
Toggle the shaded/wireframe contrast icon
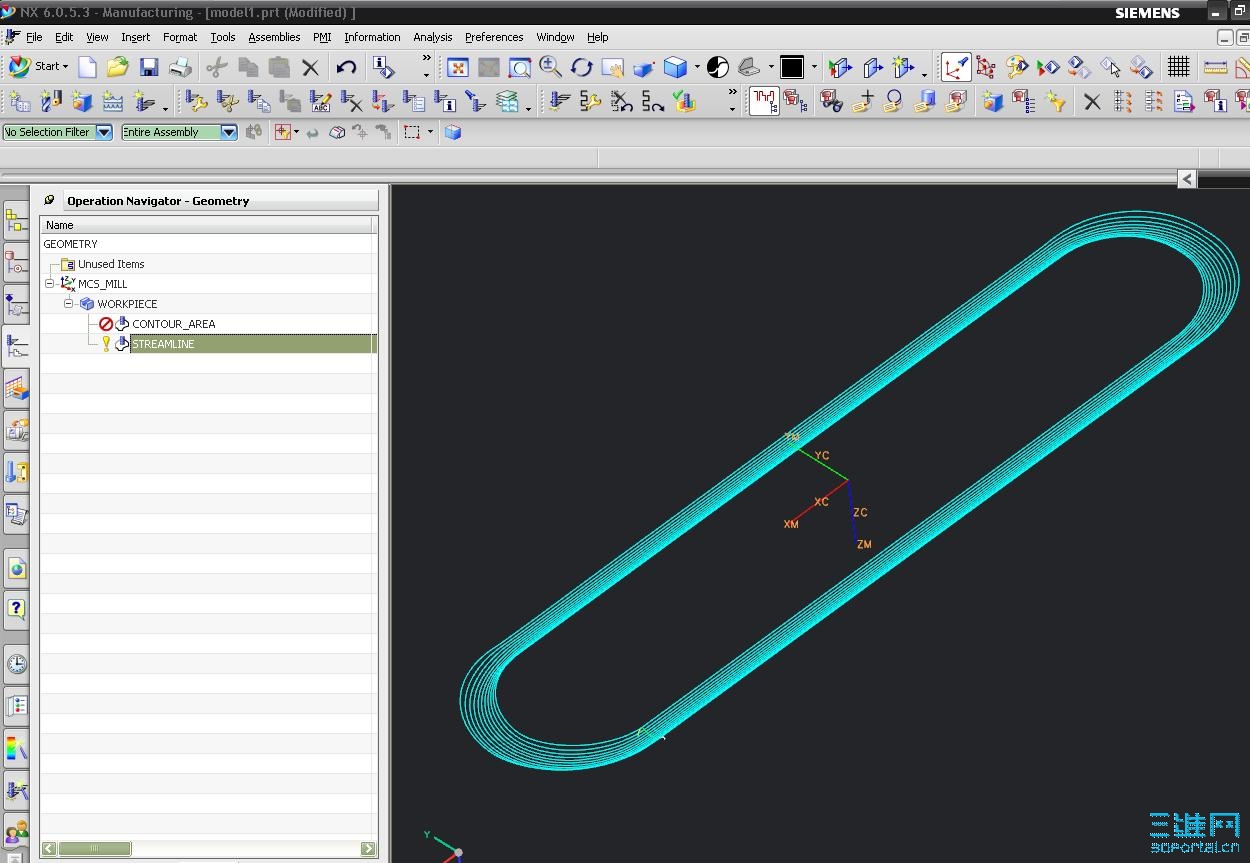(x=718, y=67)
